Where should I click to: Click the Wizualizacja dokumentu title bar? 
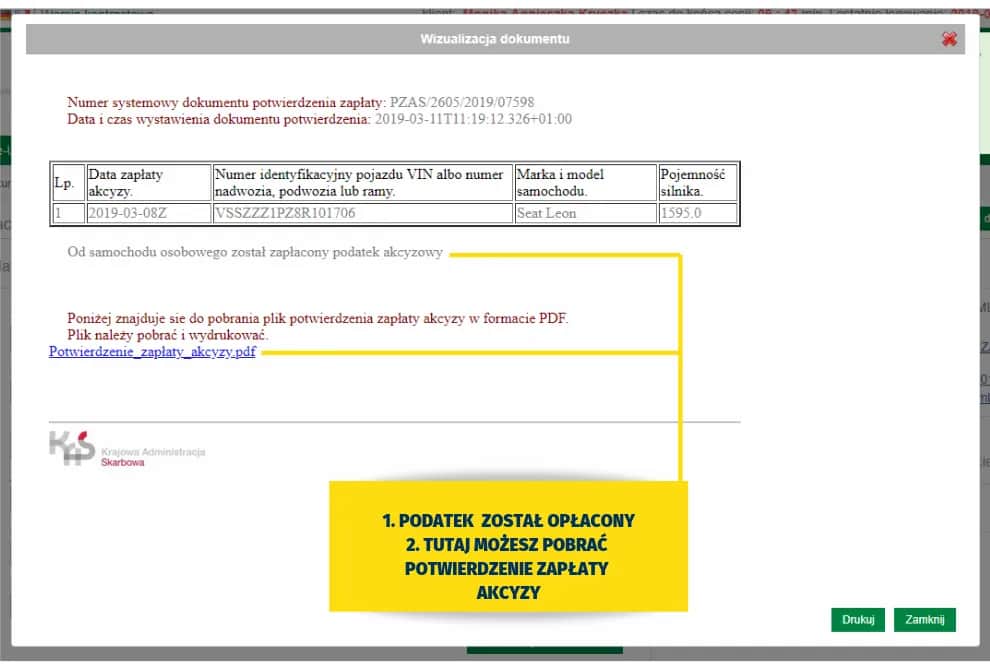pyautogui.click(x=494, y=39)
